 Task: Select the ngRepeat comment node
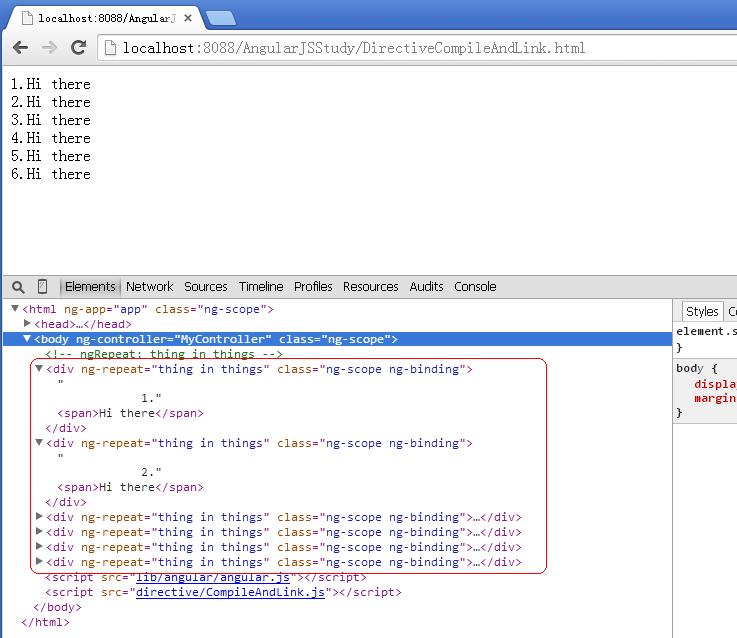click(x=164, y=354)
